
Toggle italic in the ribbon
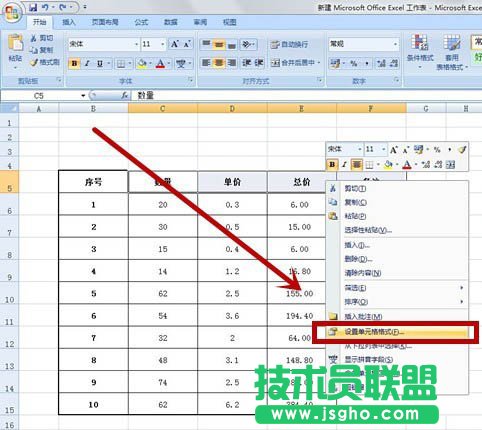coord(87,63)
